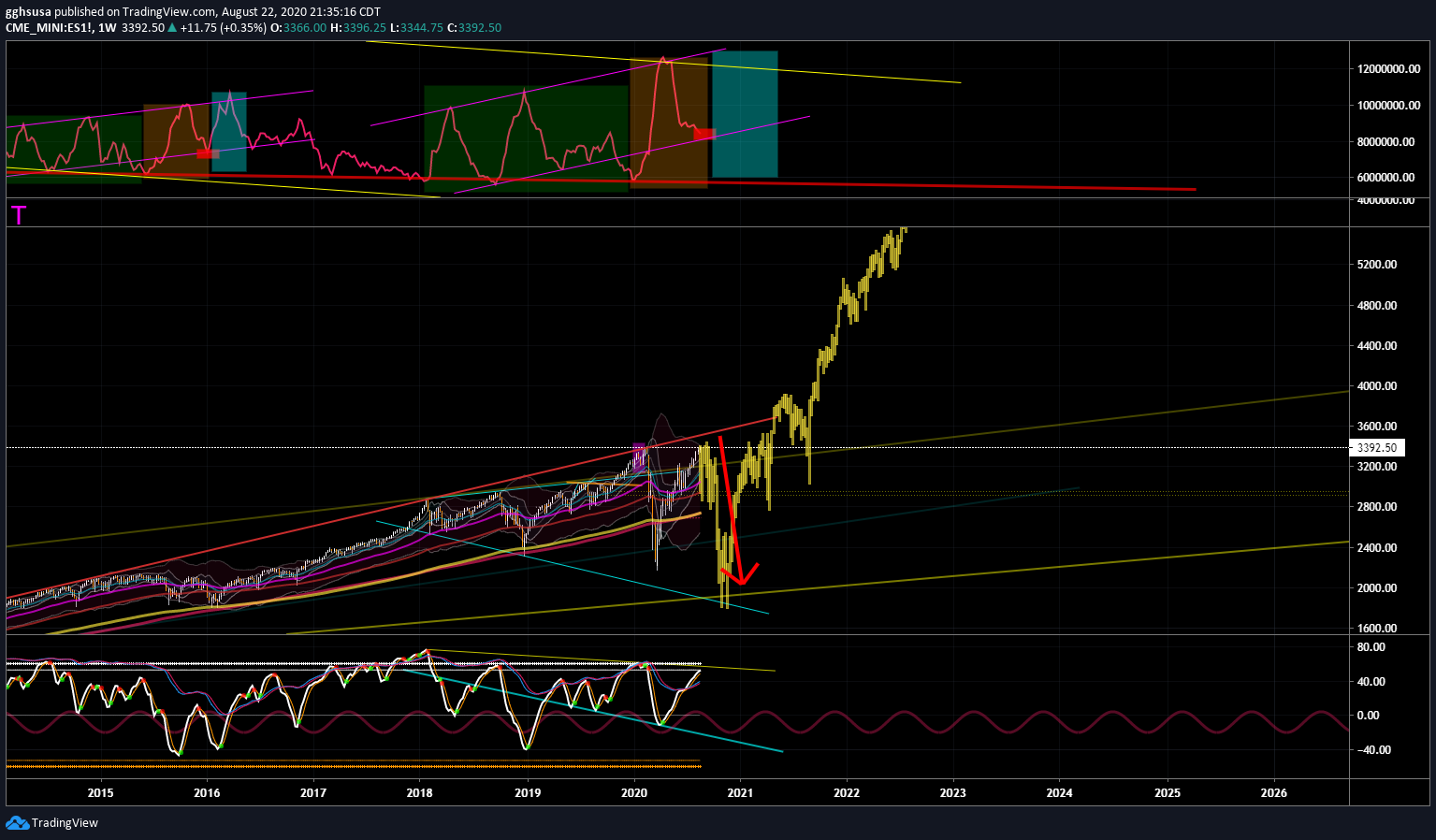This screenshot has height=840, width=1436.
Task: Click the current price tag 3392.50 on axis
Action: pyautogui.click(x=1377, y=448)
